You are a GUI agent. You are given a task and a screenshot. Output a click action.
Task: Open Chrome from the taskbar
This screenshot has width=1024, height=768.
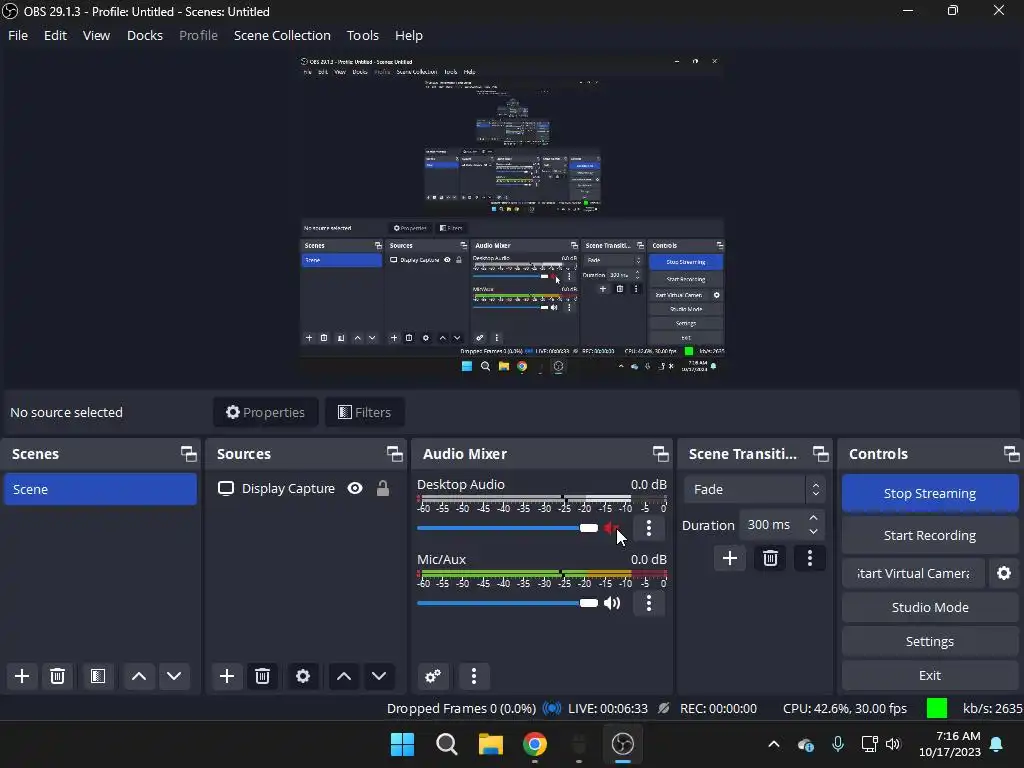(x=535, y=744)
